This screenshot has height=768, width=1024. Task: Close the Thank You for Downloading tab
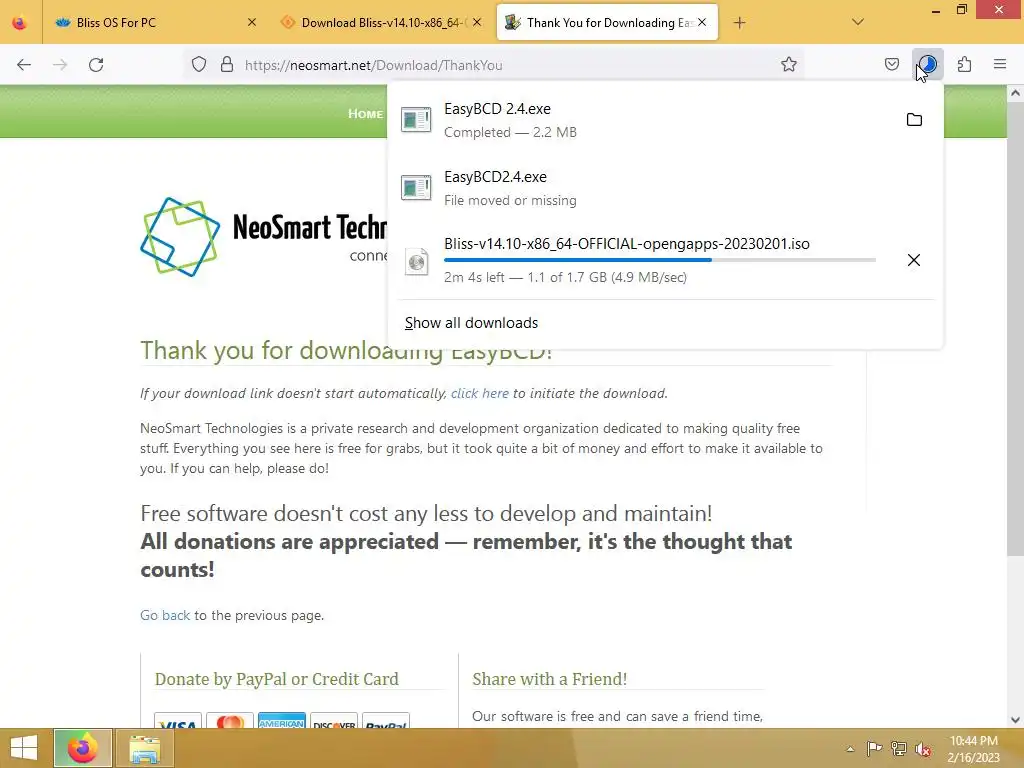(x=702, y=22)
